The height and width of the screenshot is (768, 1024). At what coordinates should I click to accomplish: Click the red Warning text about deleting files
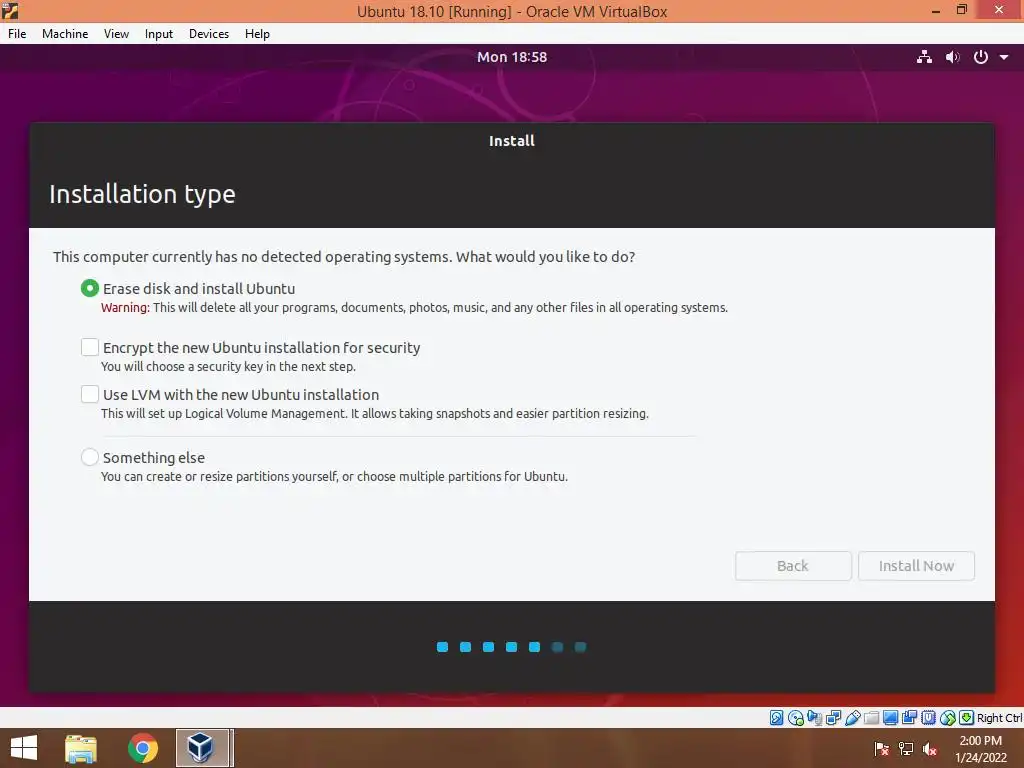click(x=414, y=308)
